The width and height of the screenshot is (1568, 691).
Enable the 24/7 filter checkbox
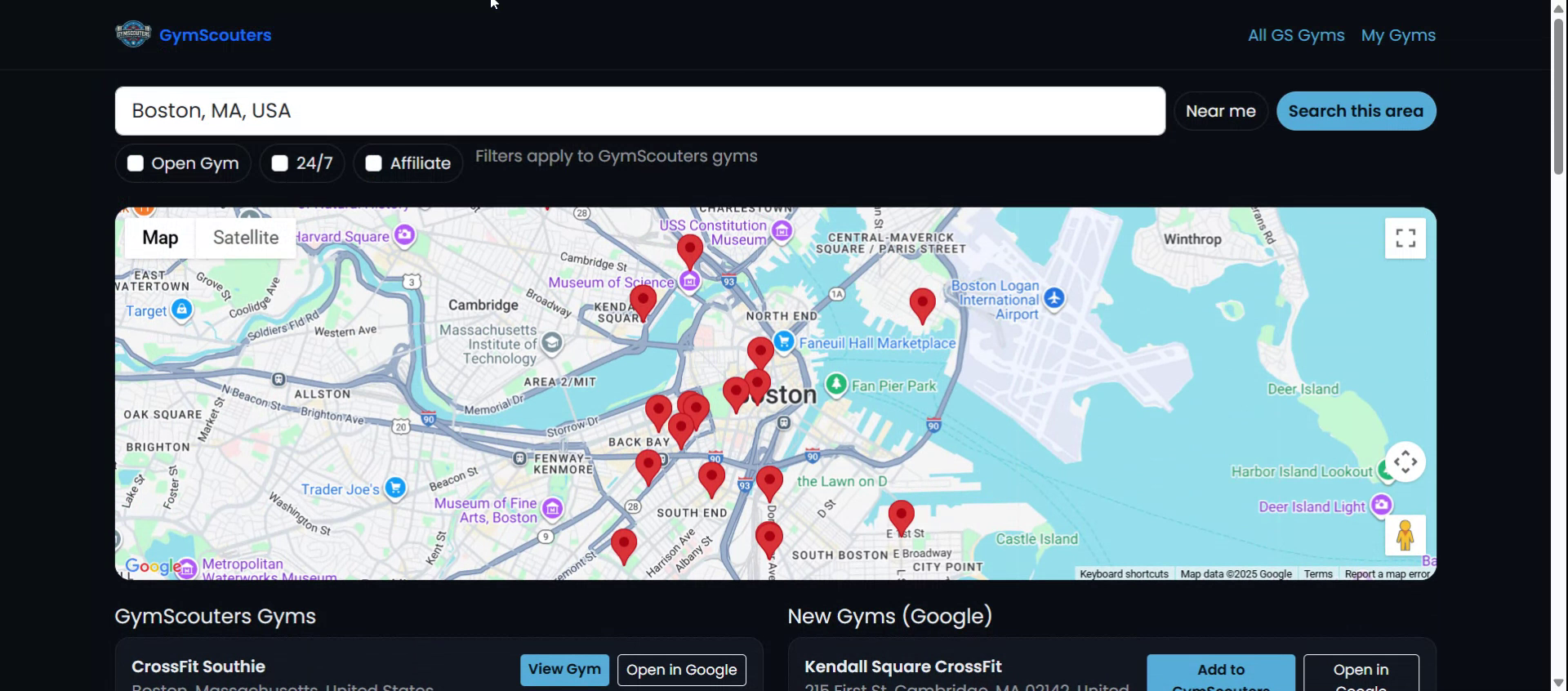tap(280, 163)
